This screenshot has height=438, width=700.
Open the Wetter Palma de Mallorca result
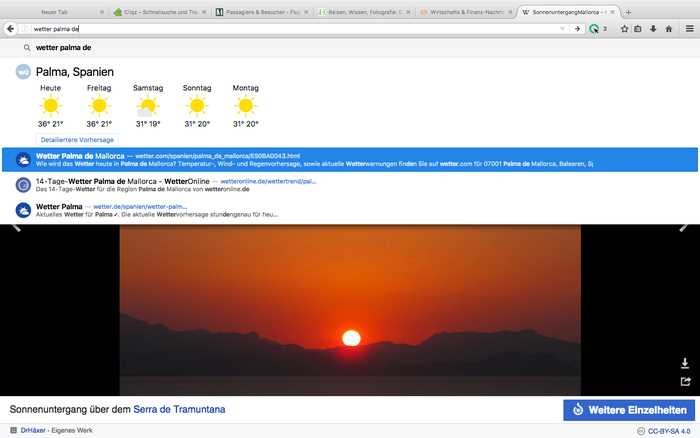point(350,159)
